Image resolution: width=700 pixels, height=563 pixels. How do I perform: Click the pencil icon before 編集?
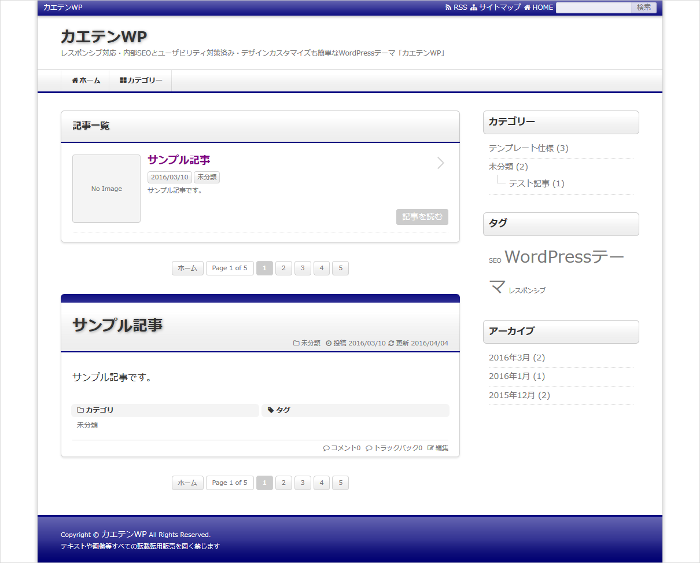[430, 448]
